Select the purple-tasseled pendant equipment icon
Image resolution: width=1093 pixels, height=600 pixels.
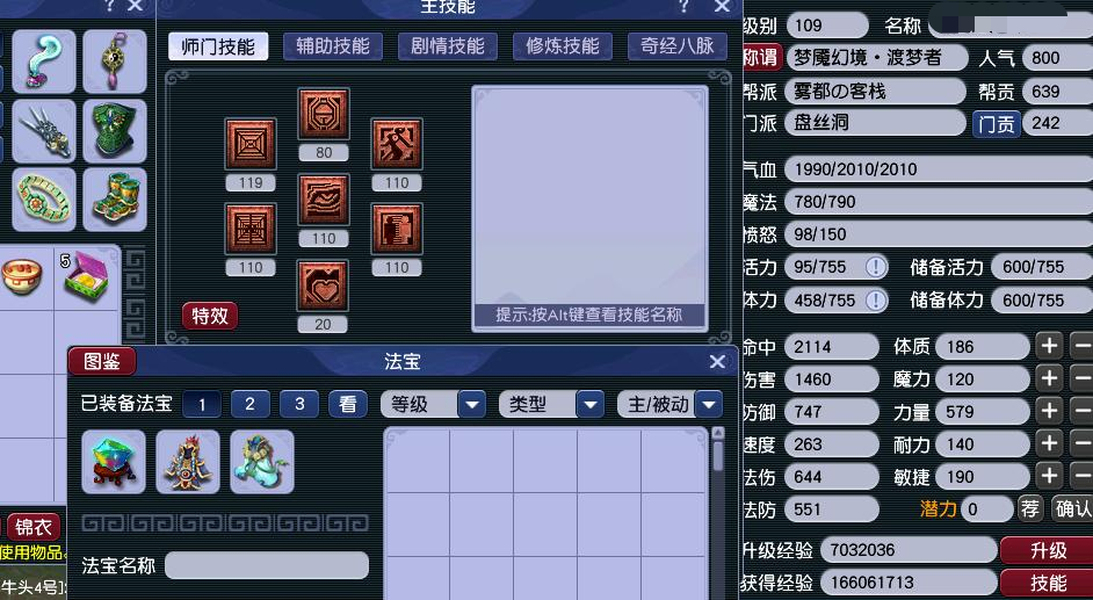[x=115, y=61]
